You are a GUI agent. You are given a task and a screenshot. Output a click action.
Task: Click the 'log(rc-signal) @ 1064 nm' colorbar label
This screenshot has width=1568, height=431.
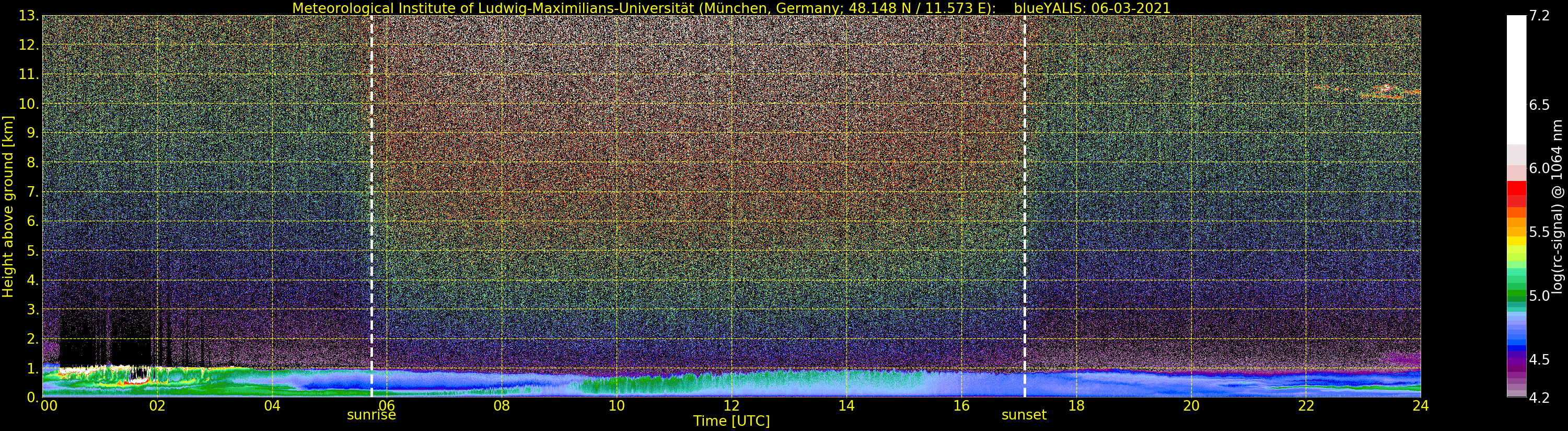[x=1557, y=206]
